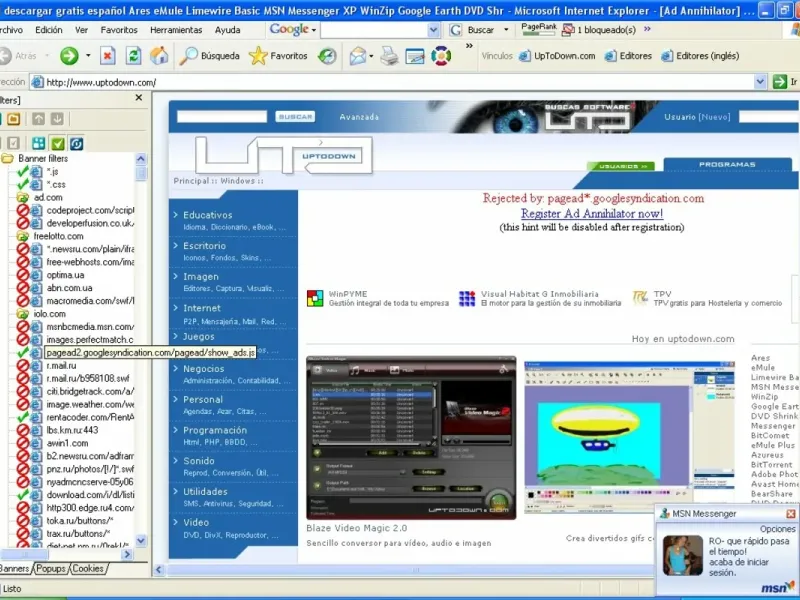Expand the Google toolbar overflow chevron
Screen dimensions: 800x600
coord(647,29)
